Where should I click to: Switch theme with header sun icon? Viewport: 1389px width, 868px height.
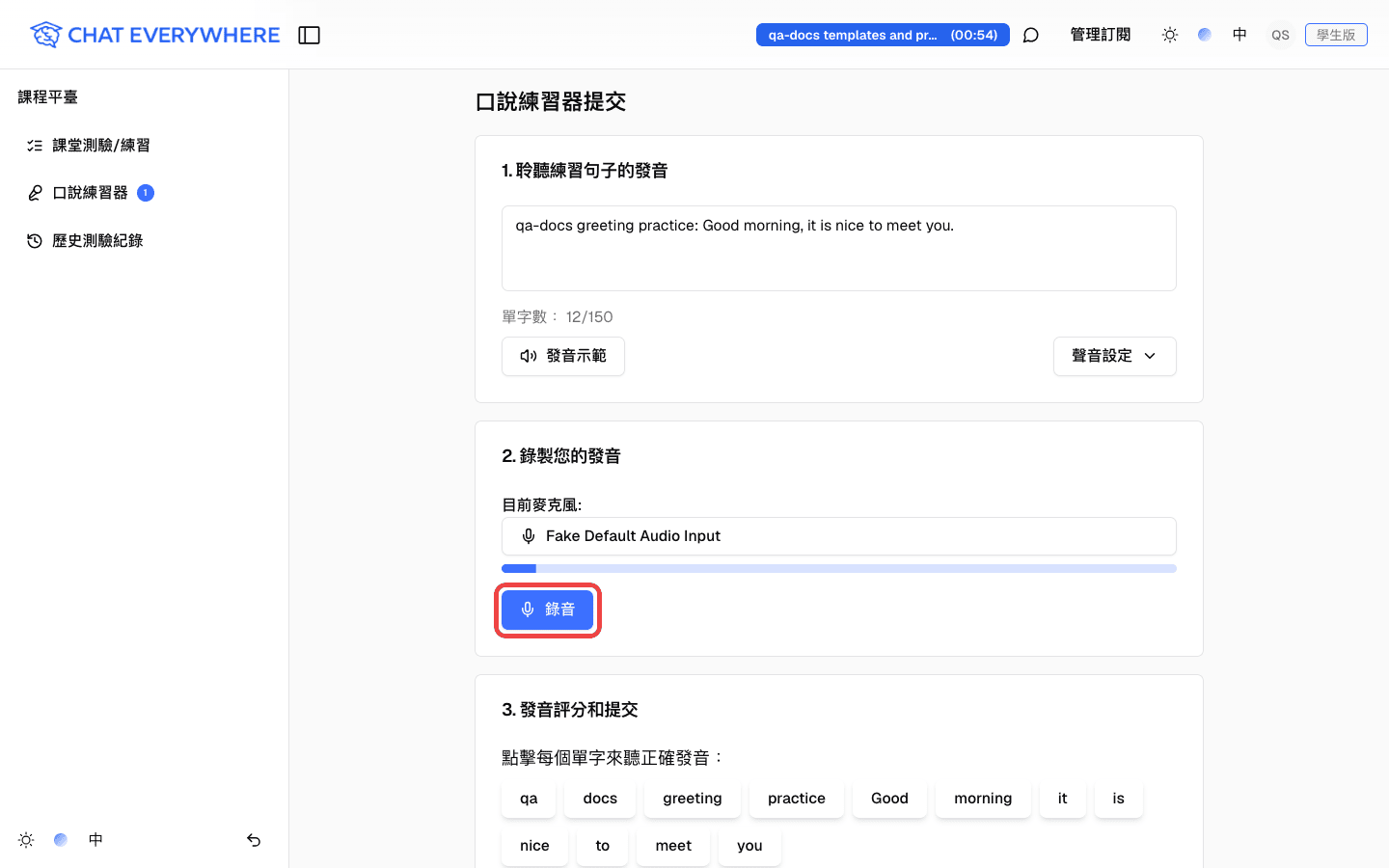coord(1170,35)
